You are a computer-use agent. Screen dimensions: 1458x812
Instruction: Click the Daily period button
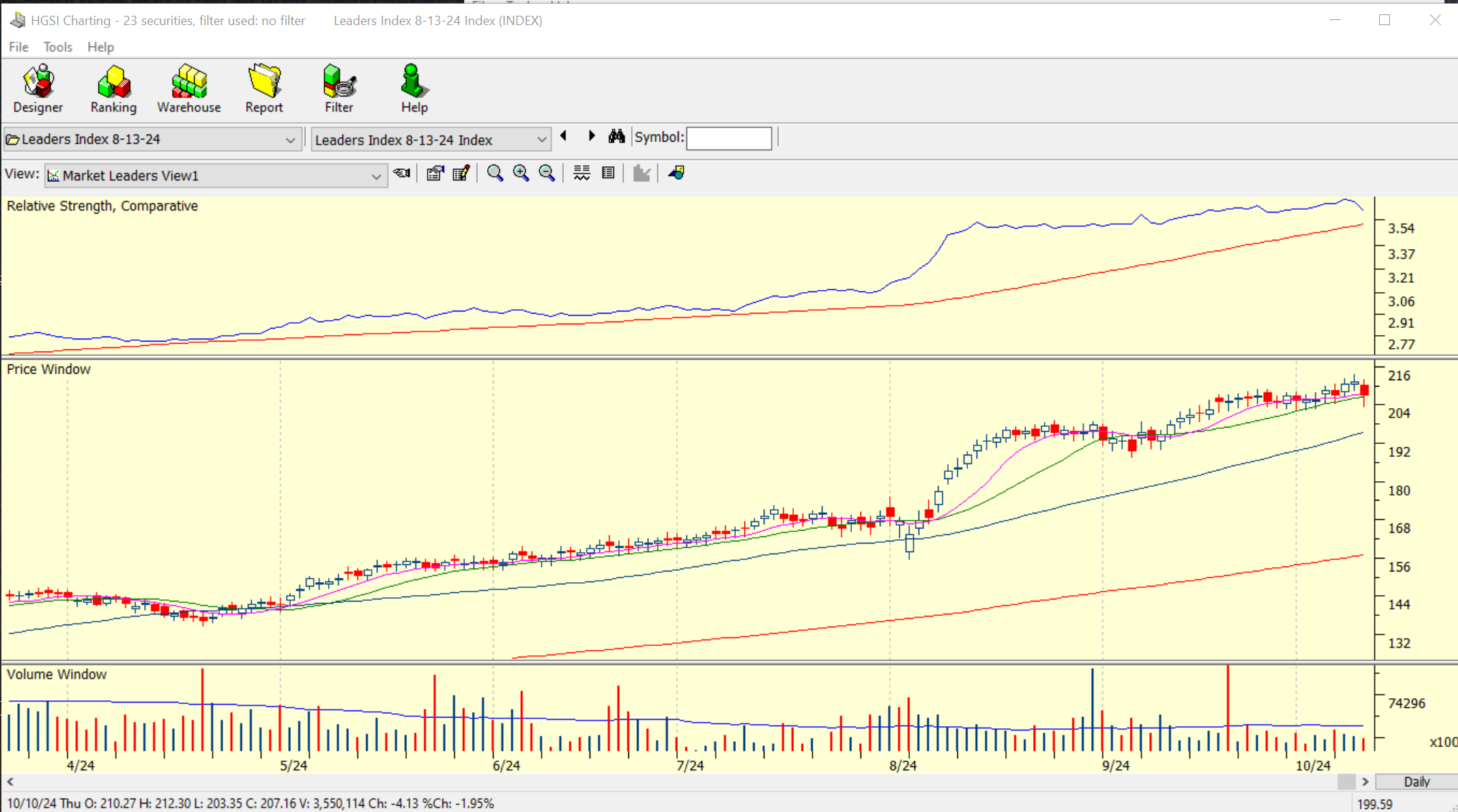pyautogui.click(x=1416, y=782)
